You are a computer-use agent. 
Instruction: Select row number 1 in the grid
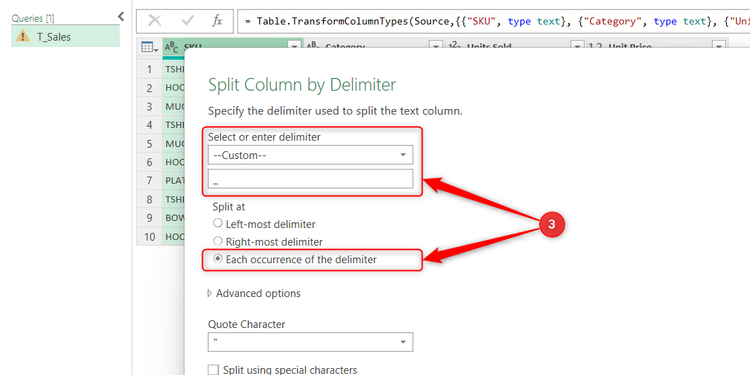[x=149, y=69]
